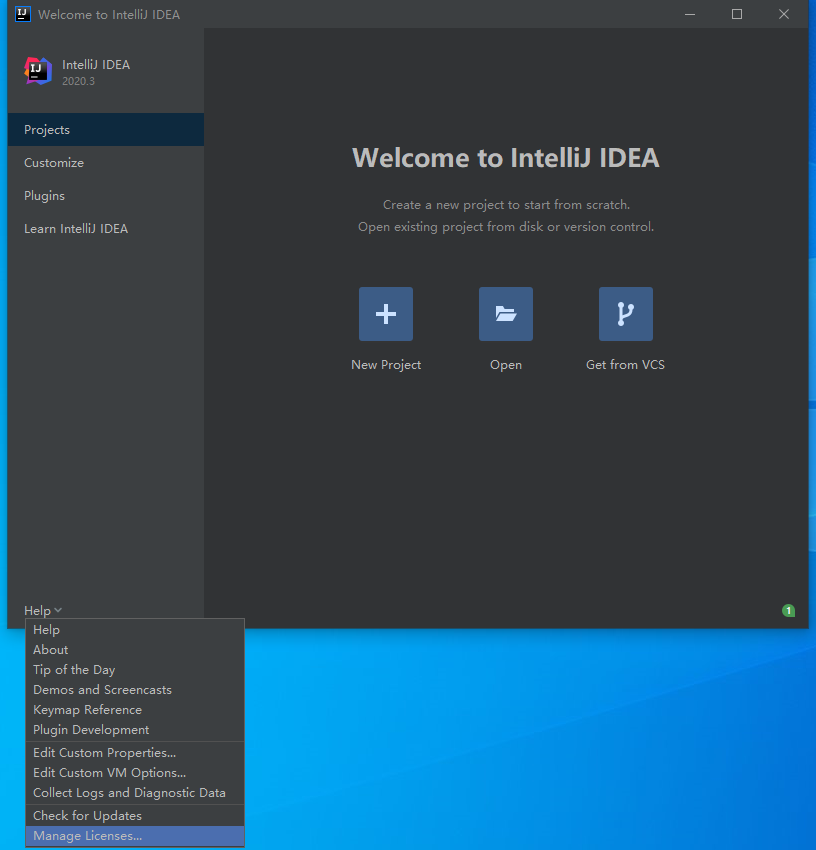This screenshot has width=816, height=850.
Task: Choose Help from the Help menu
Action: [135, 630]
